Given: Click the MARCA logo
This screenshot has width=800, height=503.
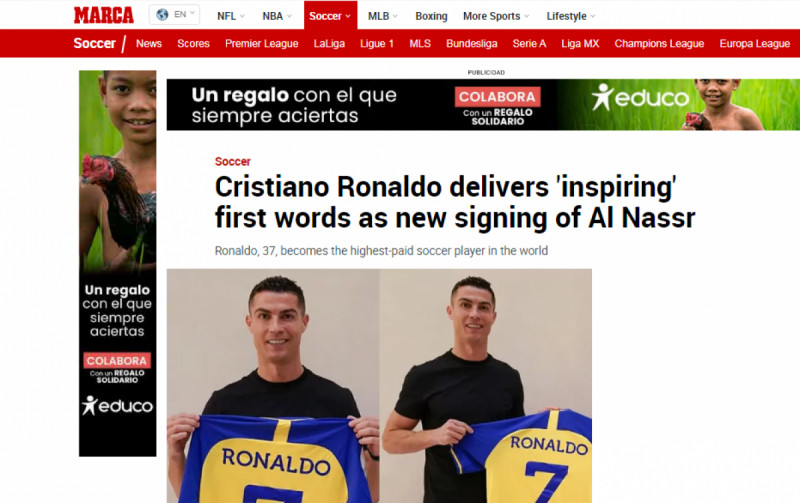Looking at the screenshot, I should pos(104,15).
